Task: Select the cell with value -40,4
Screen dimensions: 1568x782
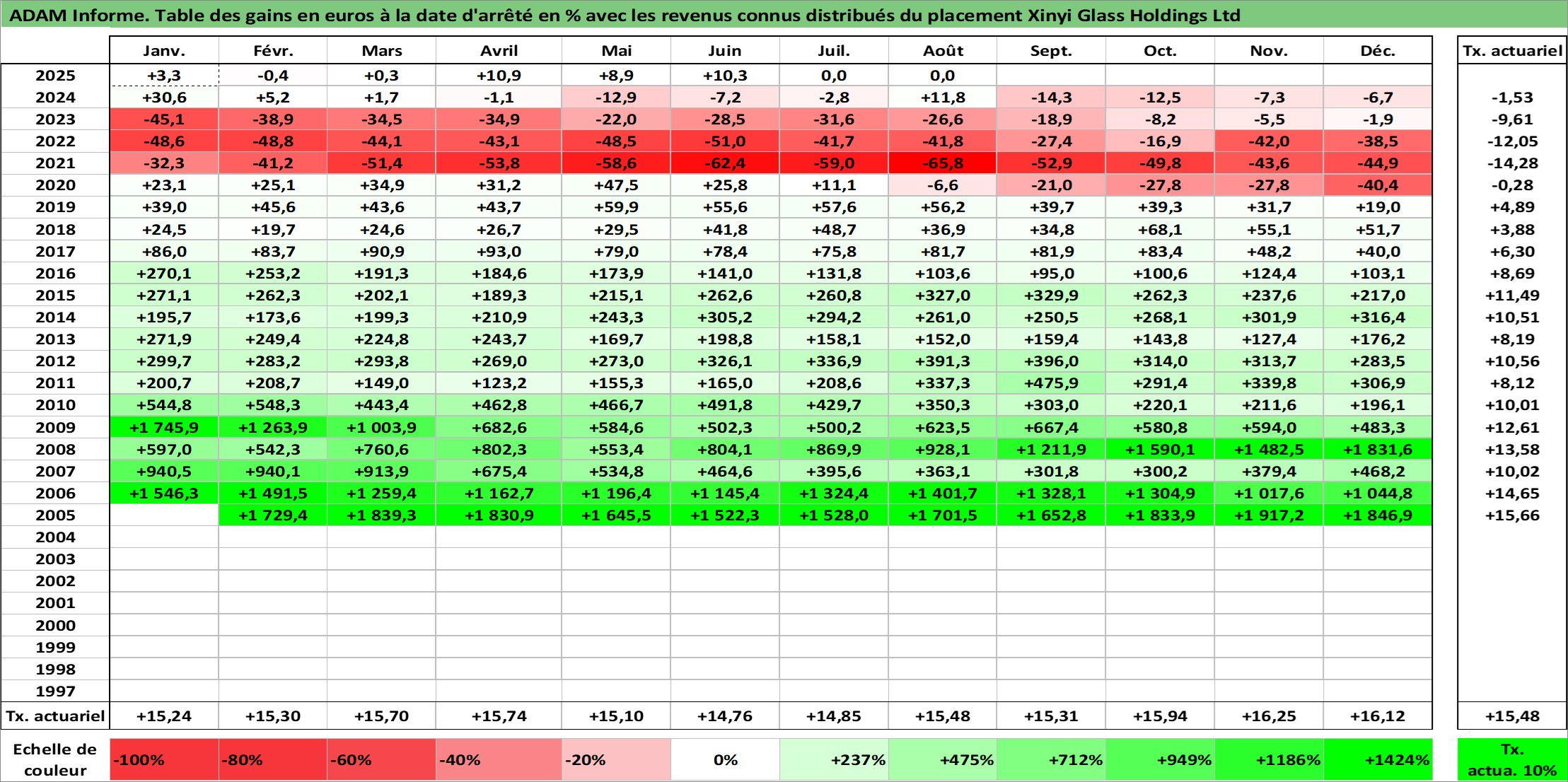Action: [x=1378, y=185]
